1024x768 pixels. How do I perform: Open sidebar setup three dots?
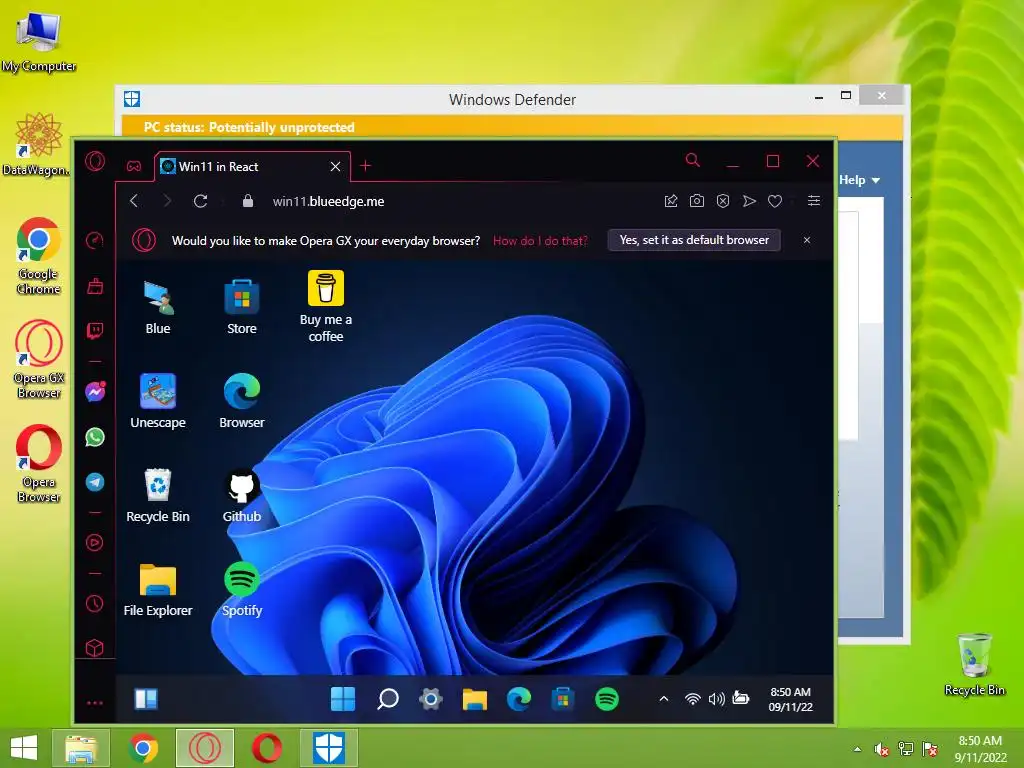point(95,703)
